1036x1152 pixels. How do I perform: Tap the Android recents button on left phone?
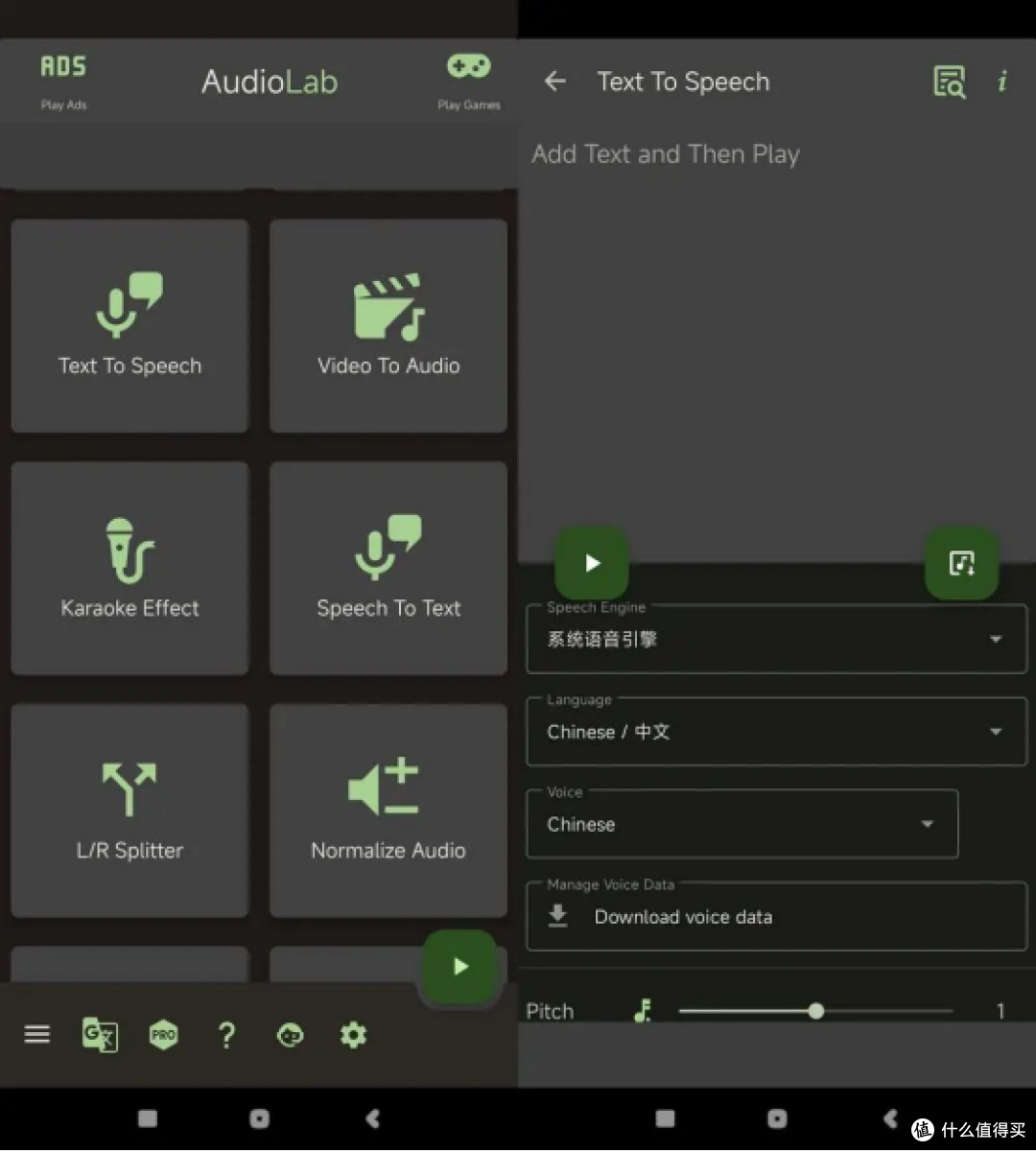click(x=147, y=1118)
